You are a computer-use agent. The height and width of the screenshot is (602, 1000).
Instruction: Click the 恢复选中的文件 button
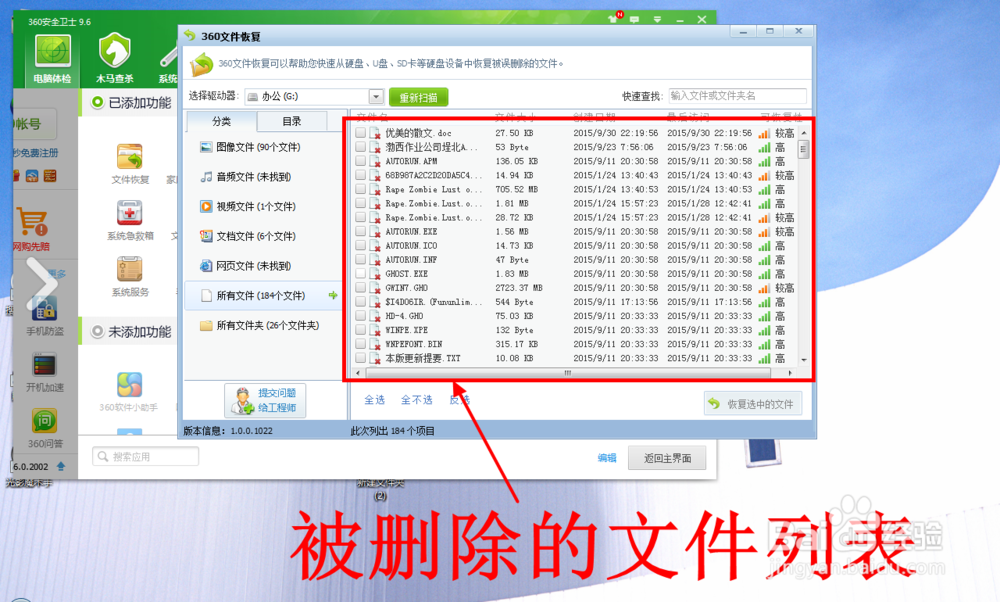(753, 404)
